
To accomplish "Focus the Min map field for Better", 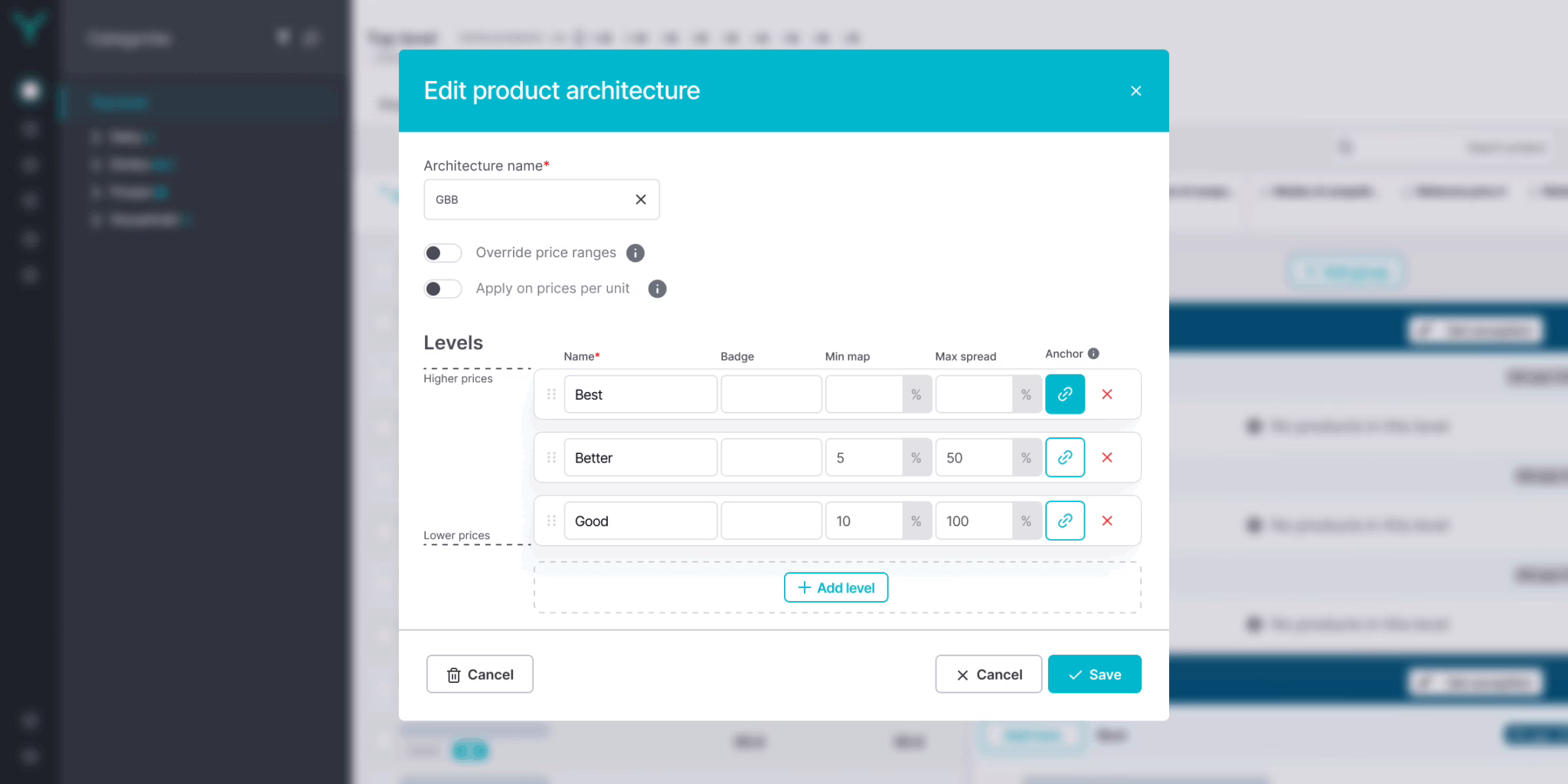I will pyautogui.click(x=864, y=458).
